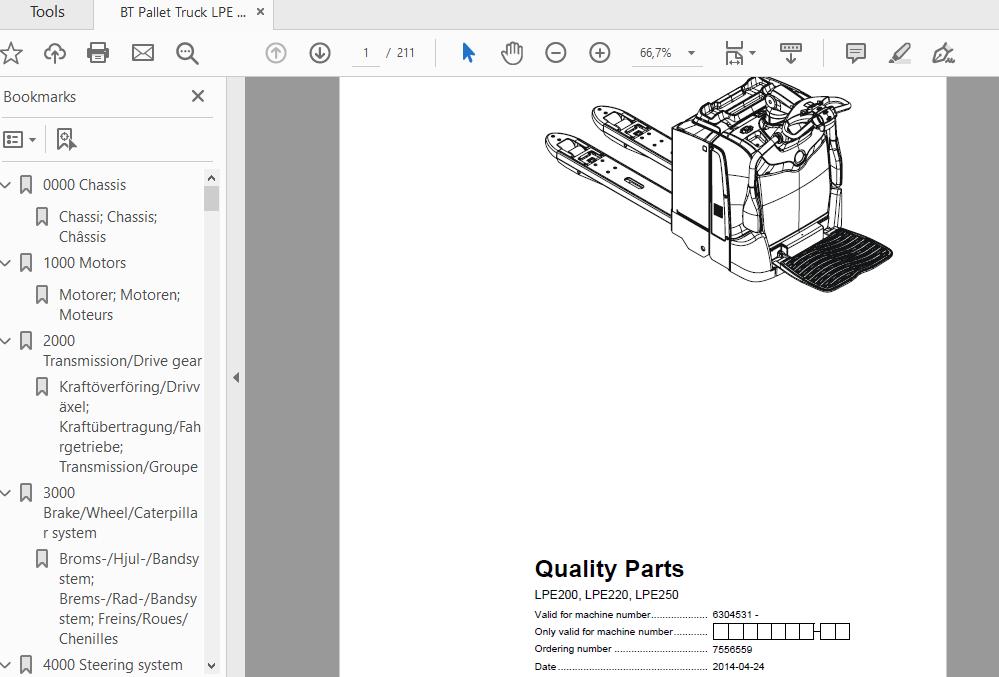999x677 pixels.
Task: Send file by email envelope icon
Action: (x=143, y=53)
